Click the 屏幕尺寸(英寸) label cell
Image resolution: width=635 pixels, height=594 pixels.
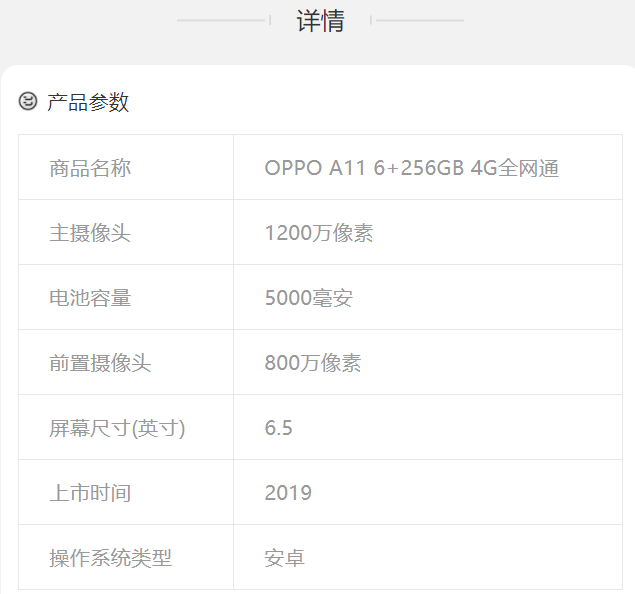click(117, 428)
